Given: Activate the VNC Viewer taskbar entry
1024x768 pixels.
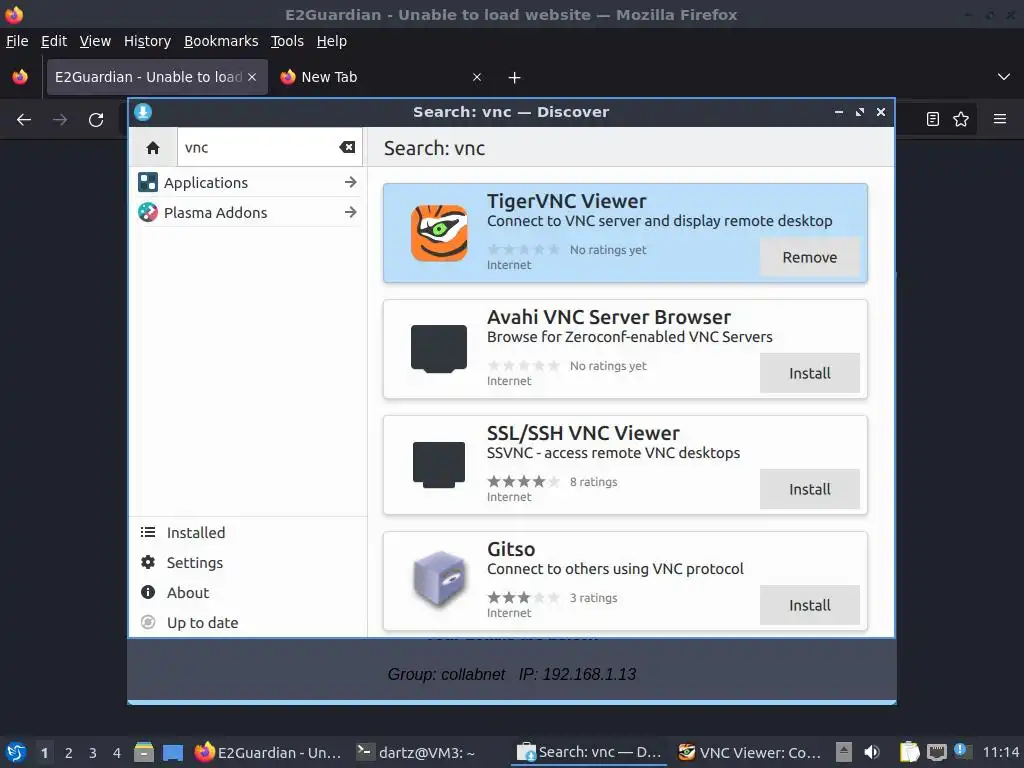Looking at the screenshot, I should [751, 752].
